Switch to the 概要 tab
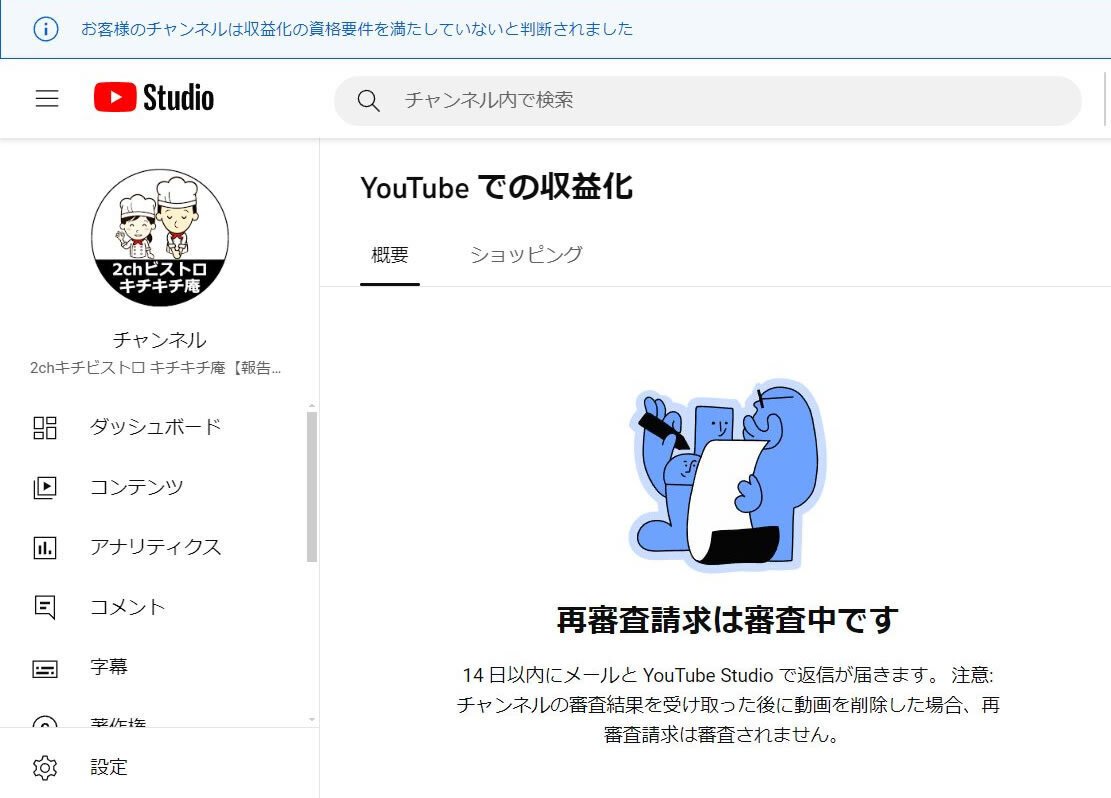Image resolution: width=1111 pixels, height=798 pixels. pyautogui.click(x=390, y=255)
